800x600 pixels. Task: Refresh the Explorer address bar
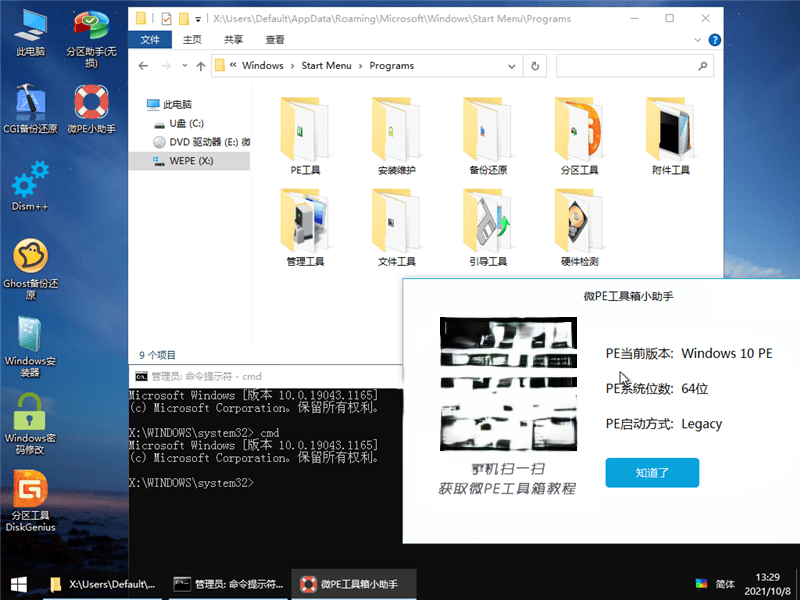pyautogui.click(x=535, y=66)
